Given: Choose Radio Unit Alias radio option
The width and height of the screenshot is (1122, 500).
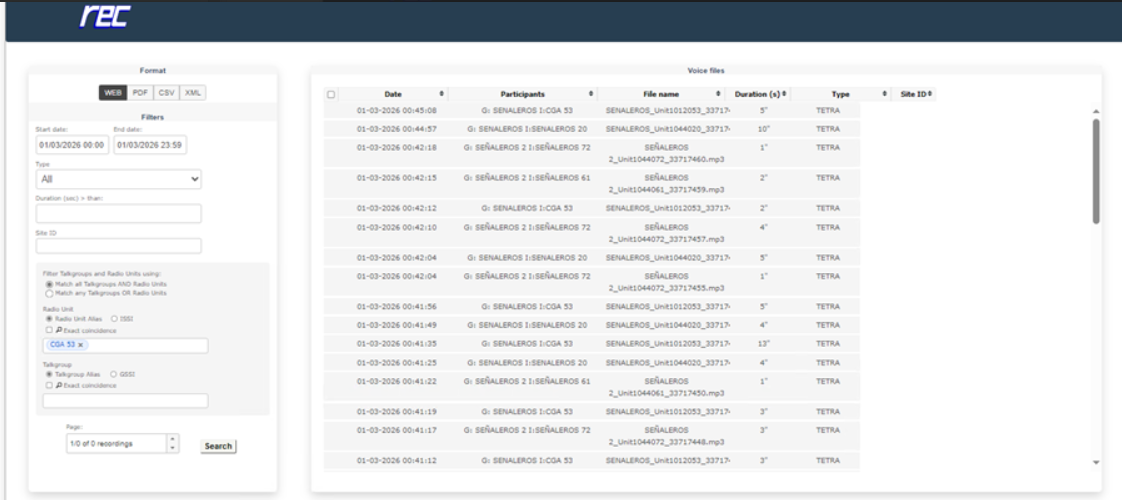Looking at the screenshot, I should click(49, 319).
